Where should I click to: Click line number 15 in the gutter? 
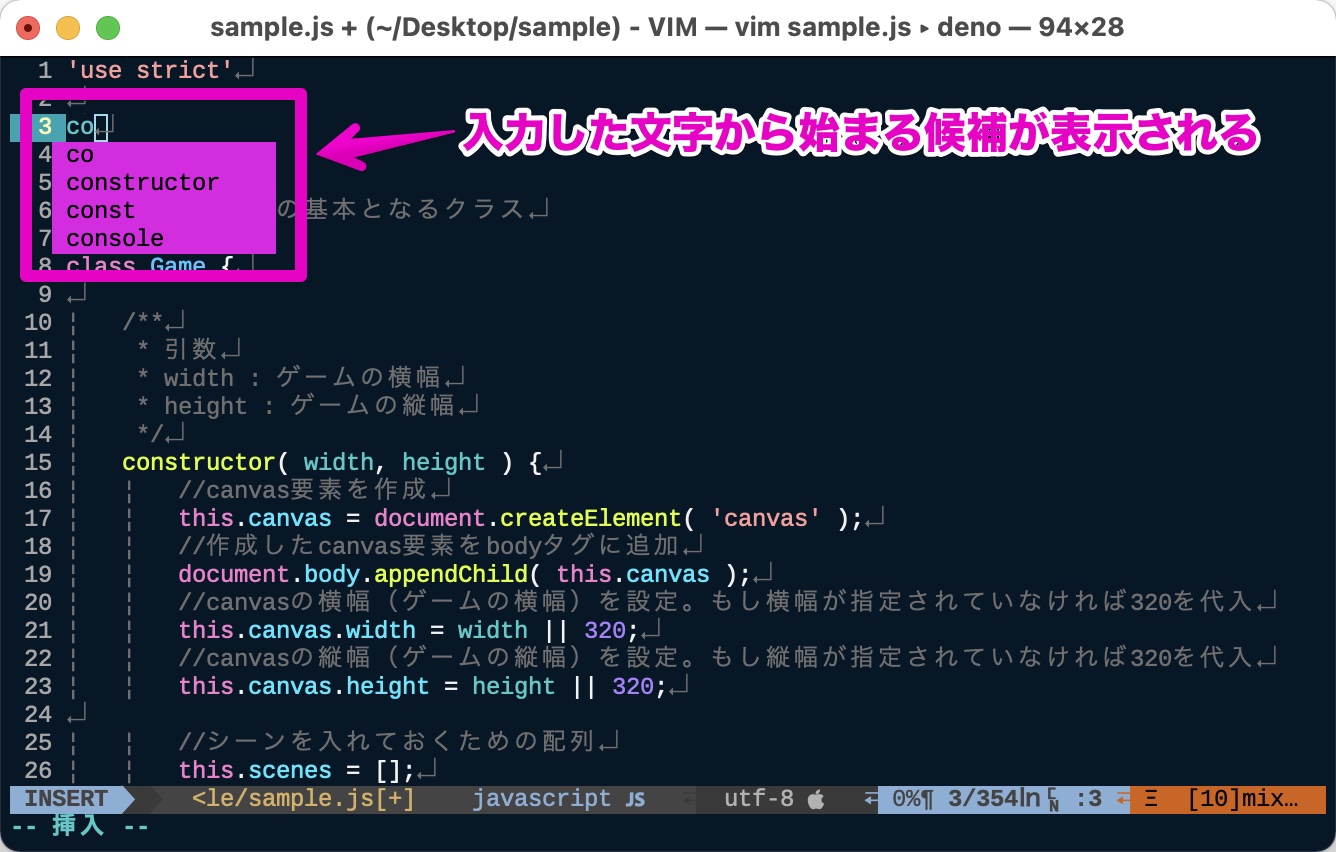point(38,461)
